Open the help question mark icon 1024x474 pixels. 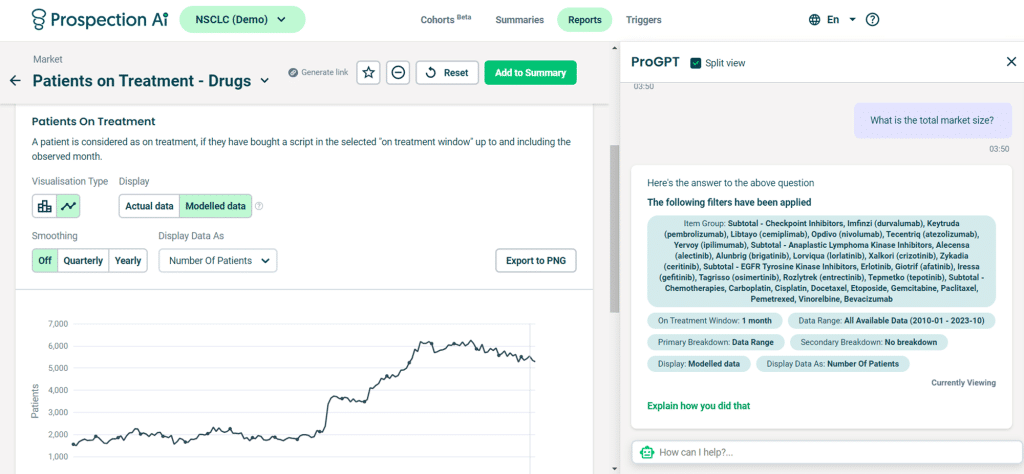pyautogui.click(x=872, y=20)
